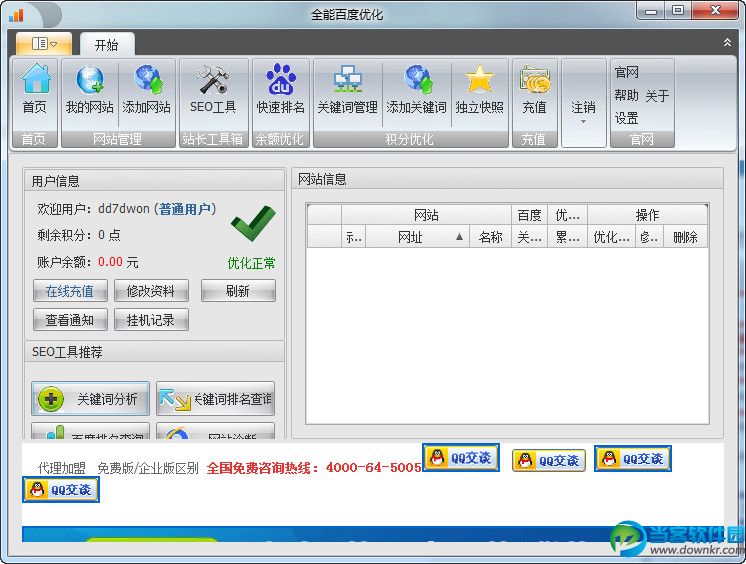Open the 关键词分析 tool button

click(90, 398)
